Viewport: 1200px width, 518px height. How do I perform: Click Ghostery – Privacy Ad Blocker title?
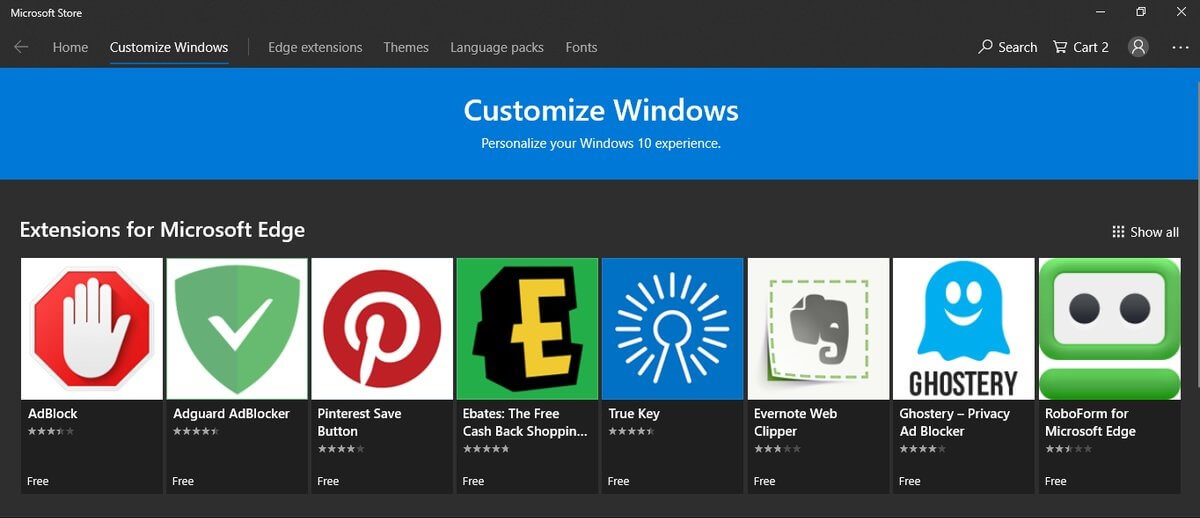pyautogui.click(x=954, y=422)
